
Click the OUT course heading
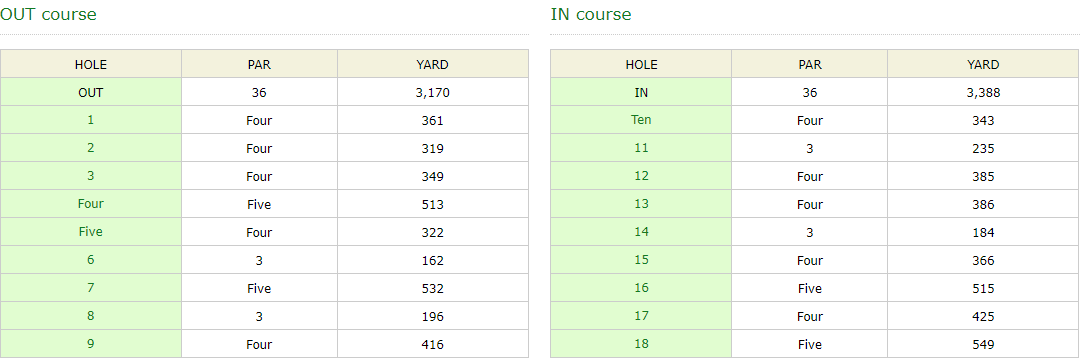[x=48, y=14]
